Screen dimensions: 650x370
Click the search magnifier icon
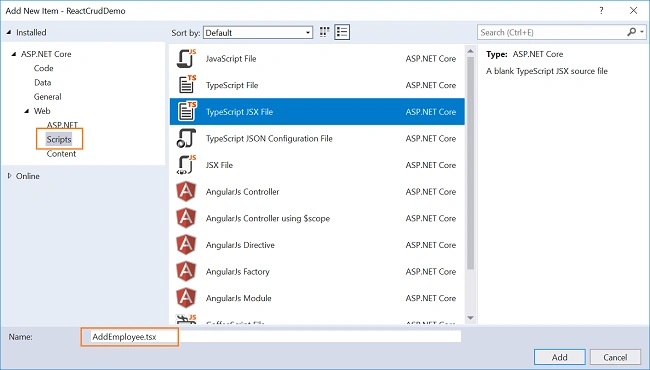(632, 32)
